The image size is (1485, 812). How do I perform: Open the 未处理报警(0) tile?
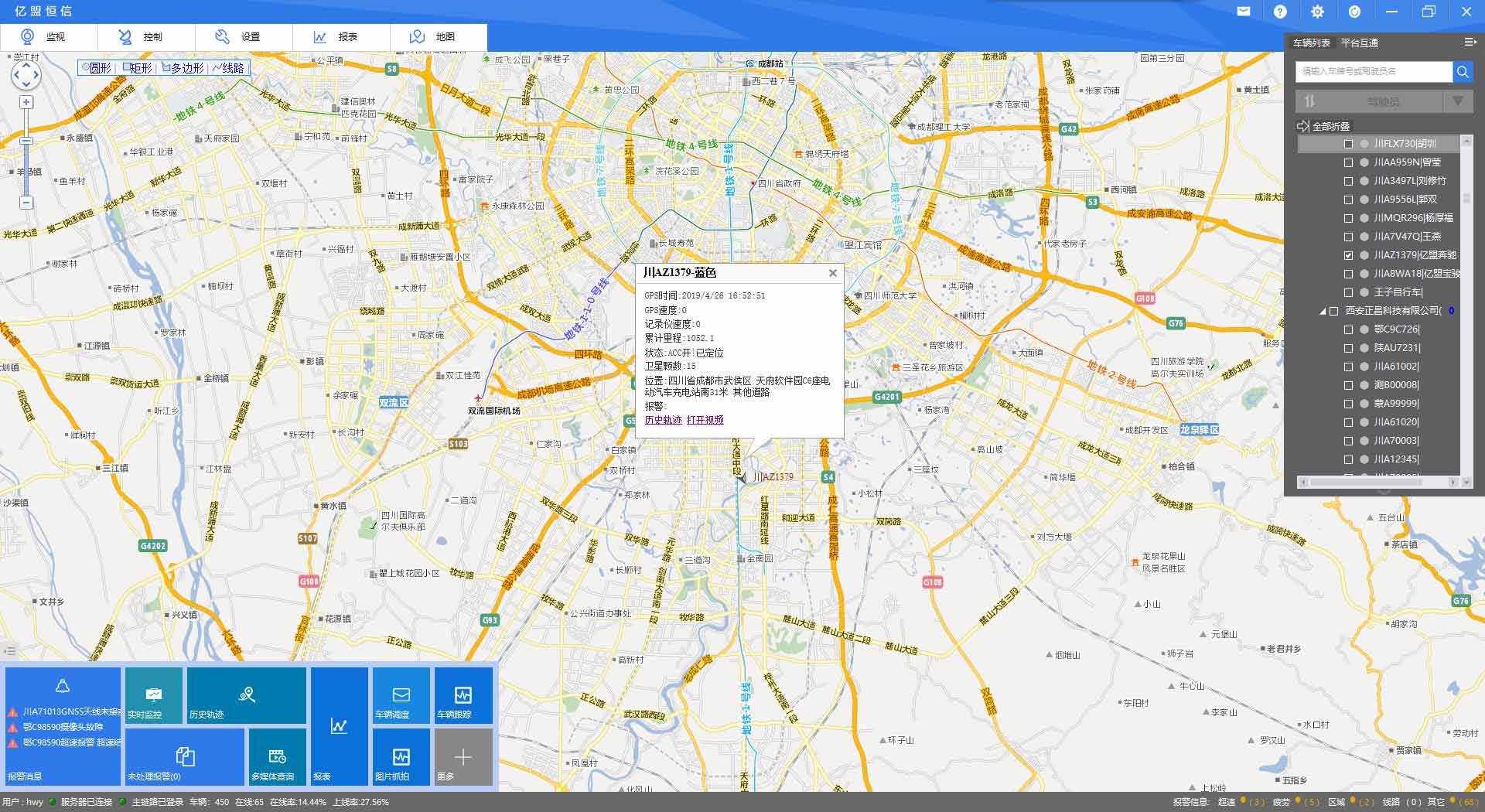(185, 757)
